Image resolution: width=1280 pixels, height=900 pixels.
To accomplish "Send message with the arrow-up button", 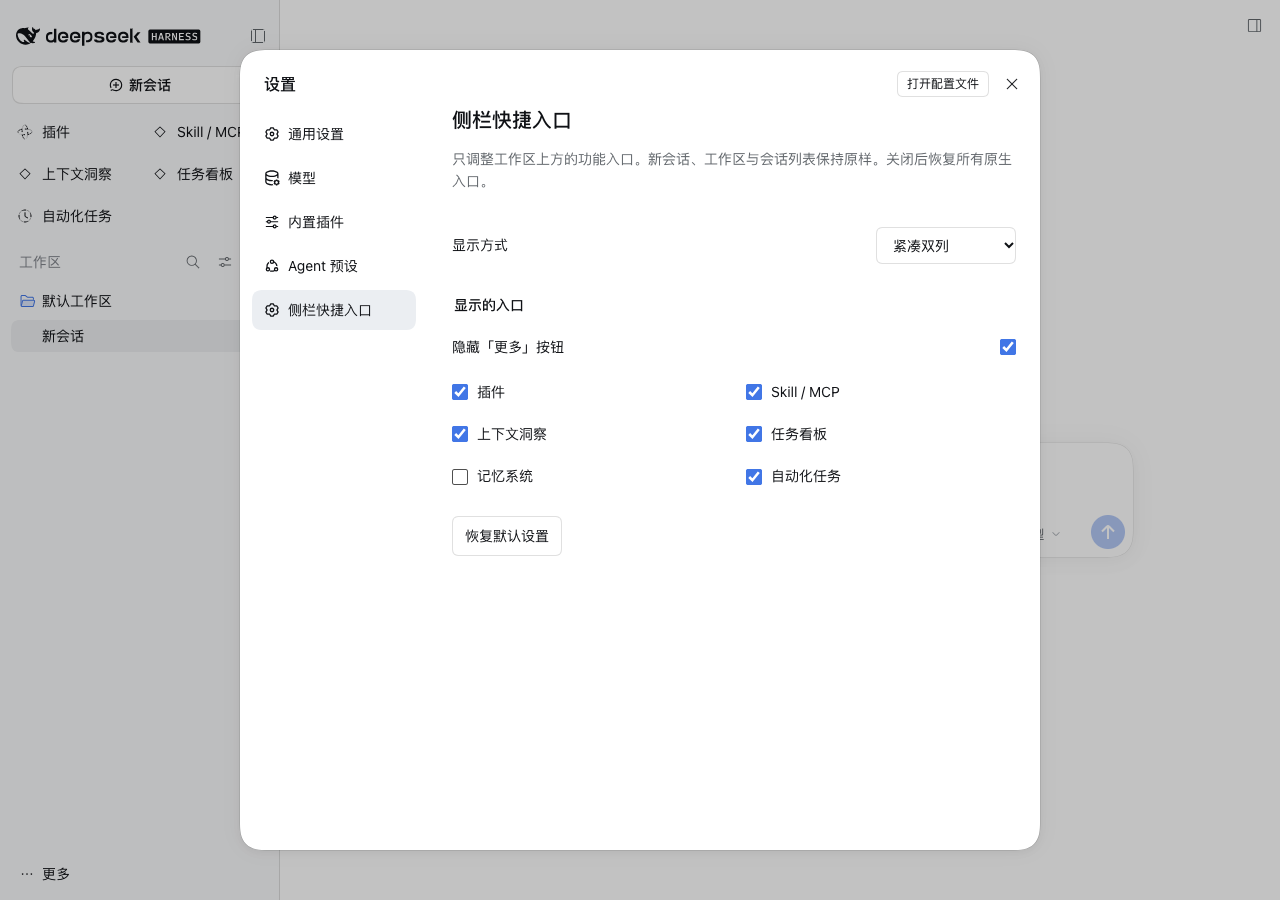I will 1108,532.
